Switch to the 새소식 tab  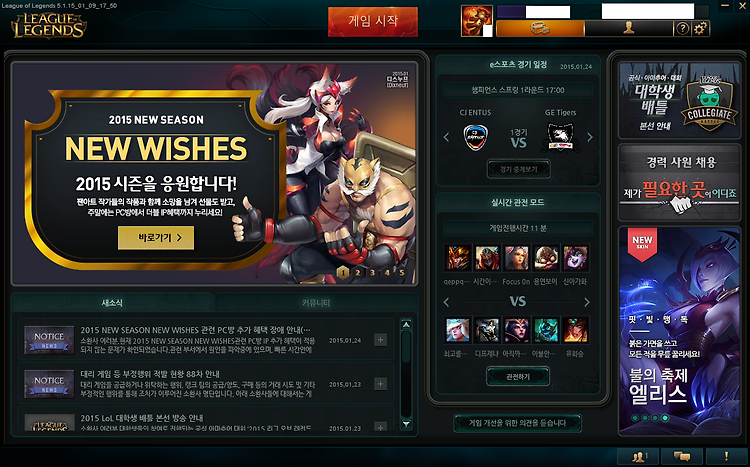pyautogui.click(x=112, y=303)
